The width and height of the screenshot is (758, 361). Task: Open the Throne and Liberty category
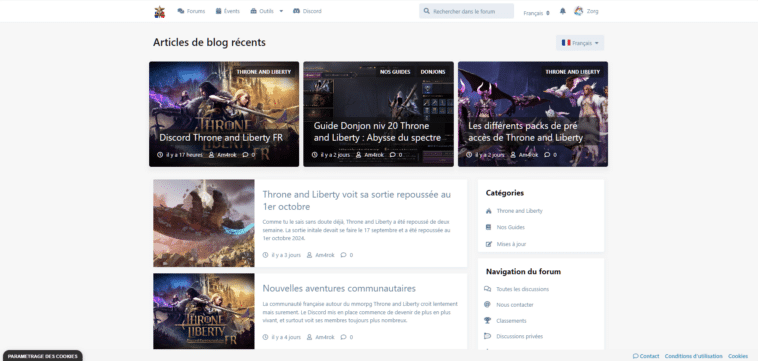(519, 211)
